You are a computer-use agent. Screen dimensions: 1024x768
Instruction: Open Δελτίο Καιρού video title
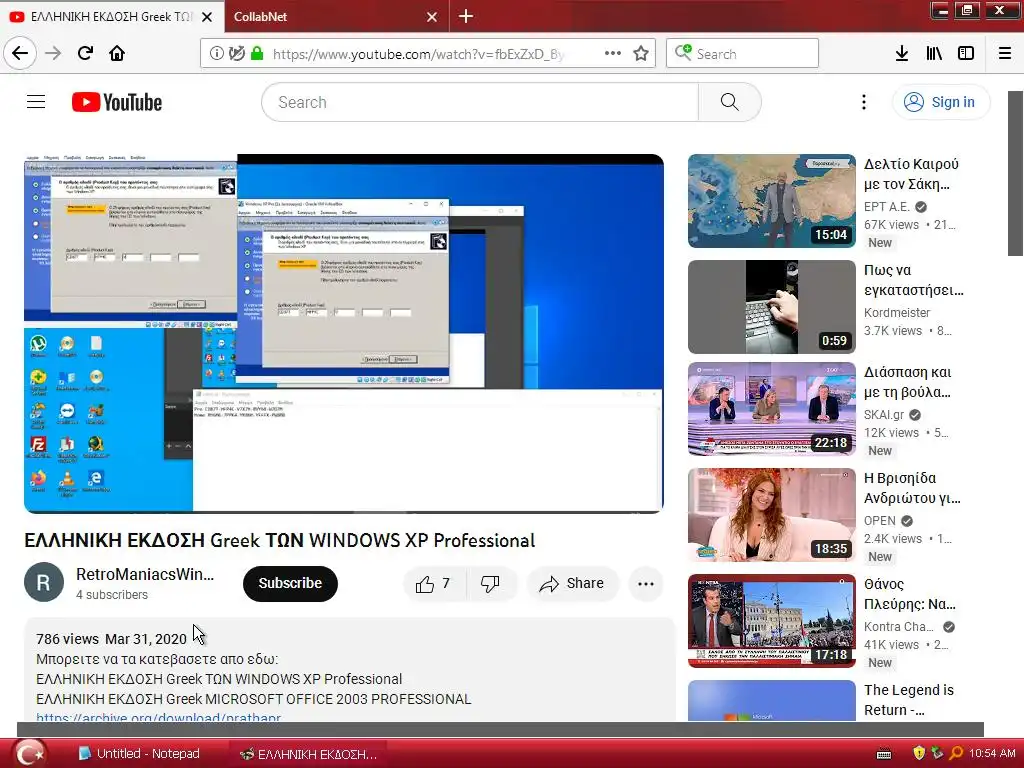point(911,174)
